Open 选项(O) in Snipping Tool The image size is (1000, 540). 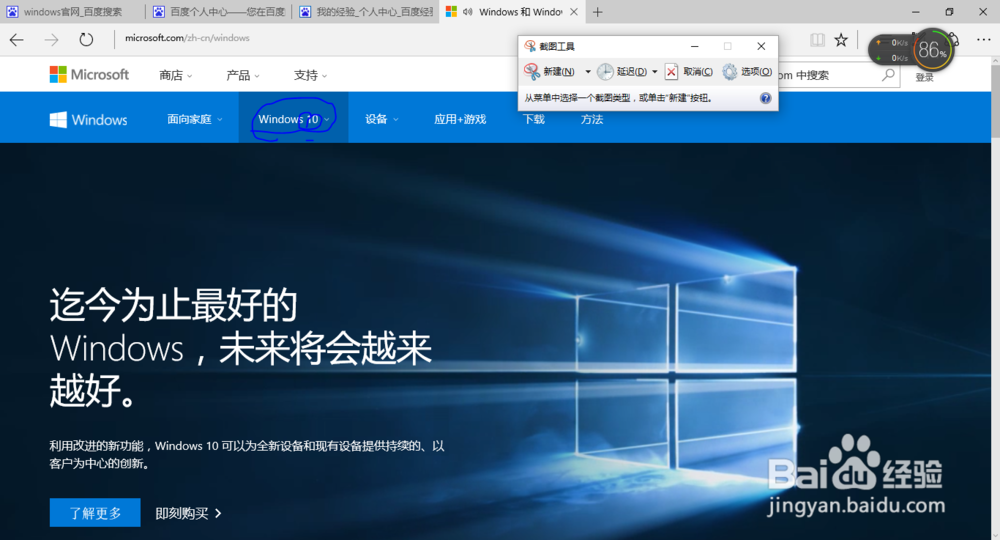coord(747,71)
